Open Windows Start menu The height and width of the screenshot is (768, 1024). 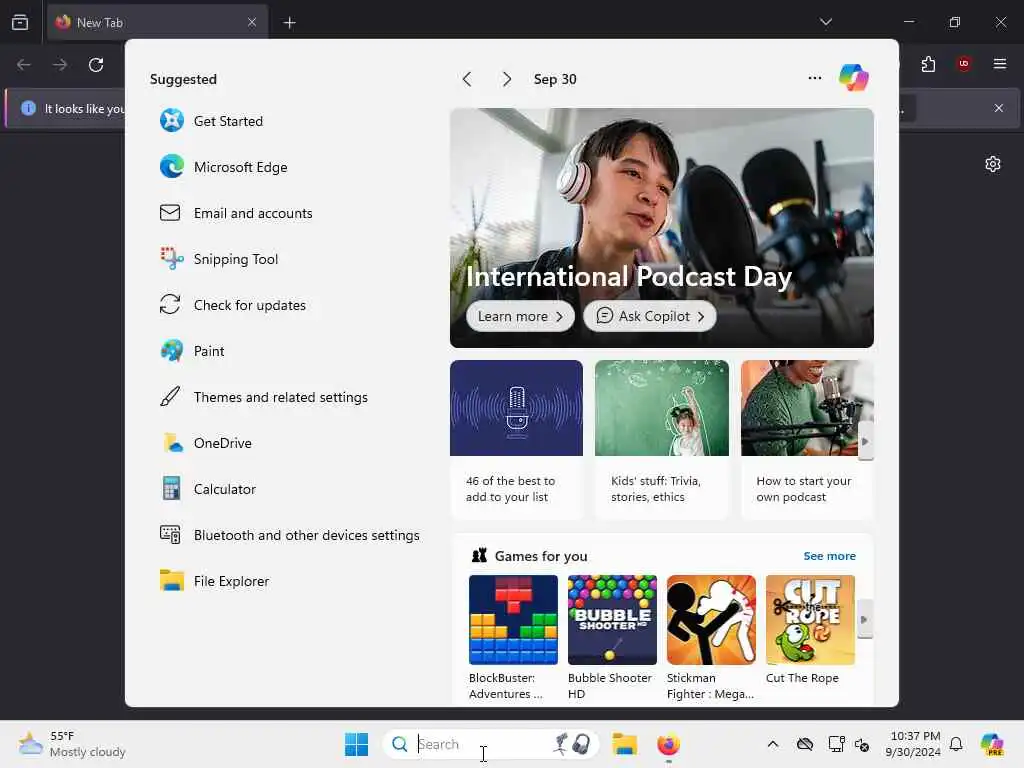coord(357,744)
